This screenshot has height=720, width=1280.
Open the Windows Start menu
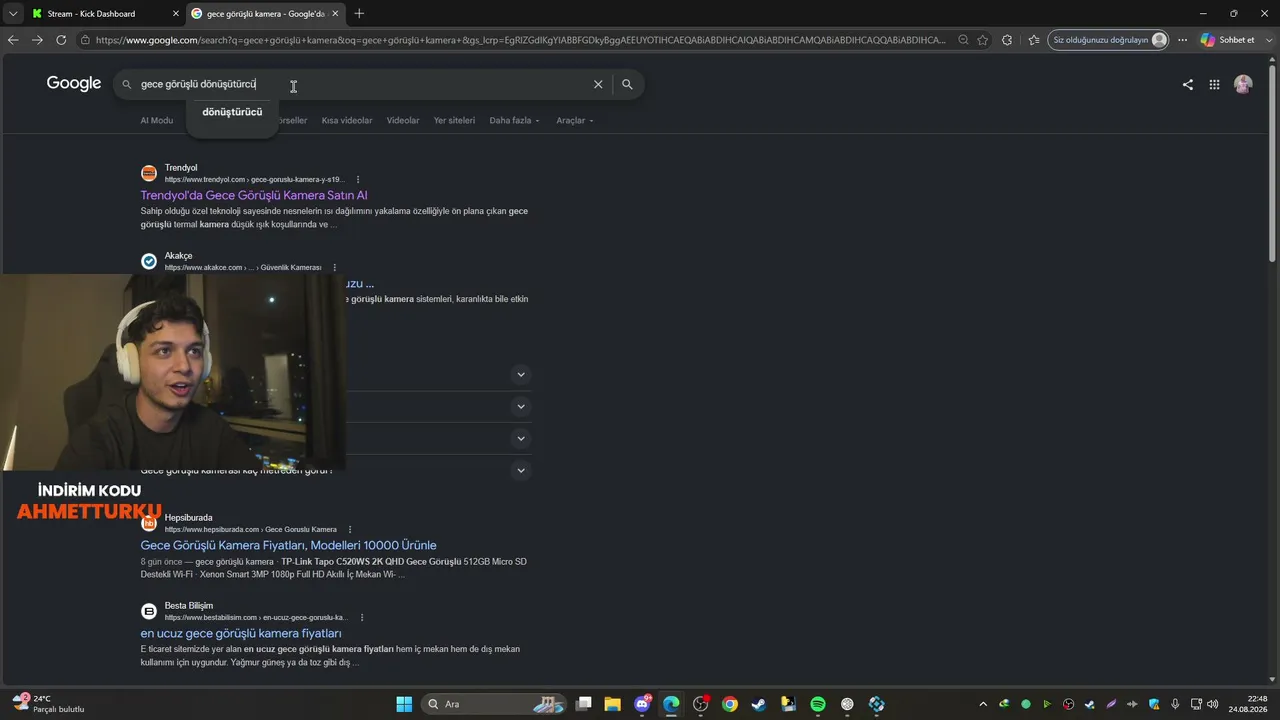[404, 704]
